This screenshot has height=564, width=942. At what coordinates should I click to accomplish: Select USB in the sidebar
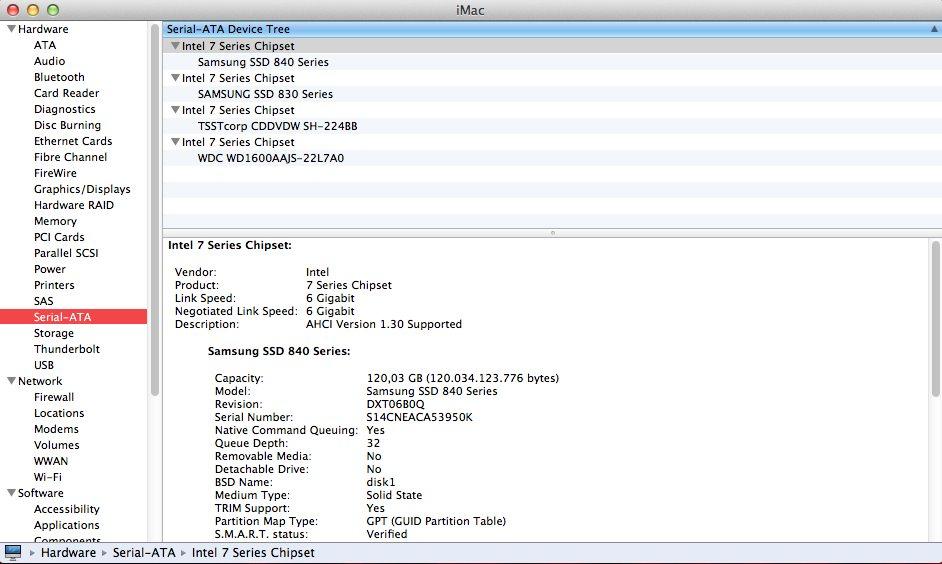44,365
